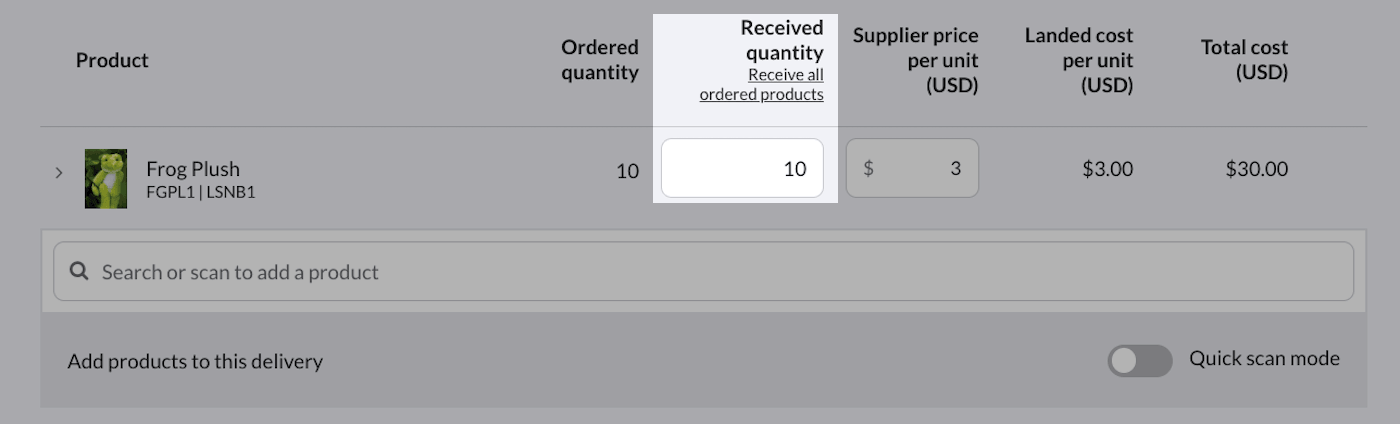
Task: Select the Frog Plush product name
Action: point(193,169)
